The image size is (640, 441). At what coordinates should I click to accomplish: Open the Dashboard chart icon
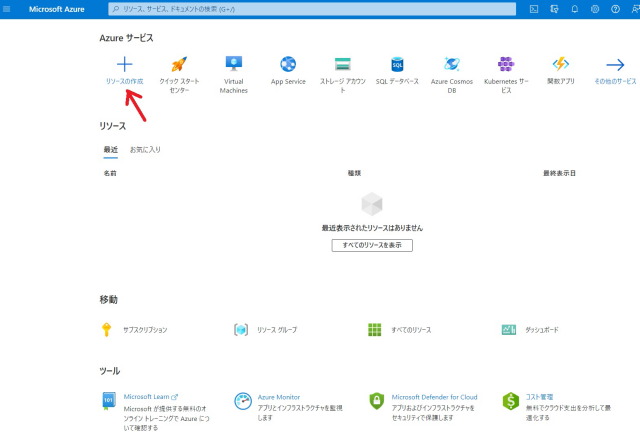pyautogui.click(x=509, y=330)
